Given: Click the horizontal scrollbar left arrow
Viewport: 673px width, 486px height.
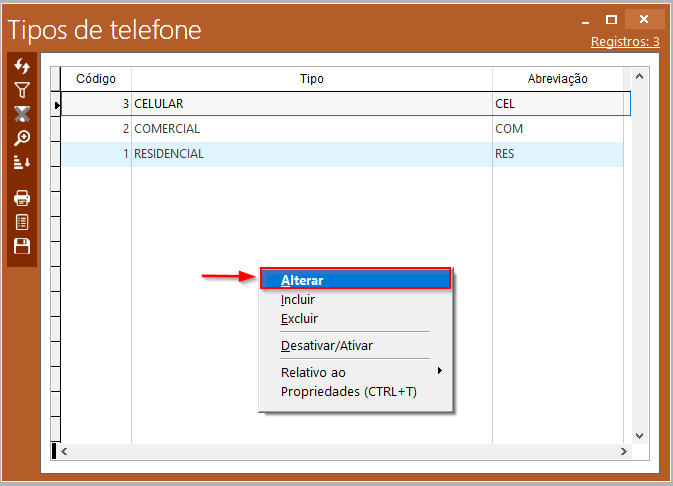Looking at the screenshot, I should [64, 451].
